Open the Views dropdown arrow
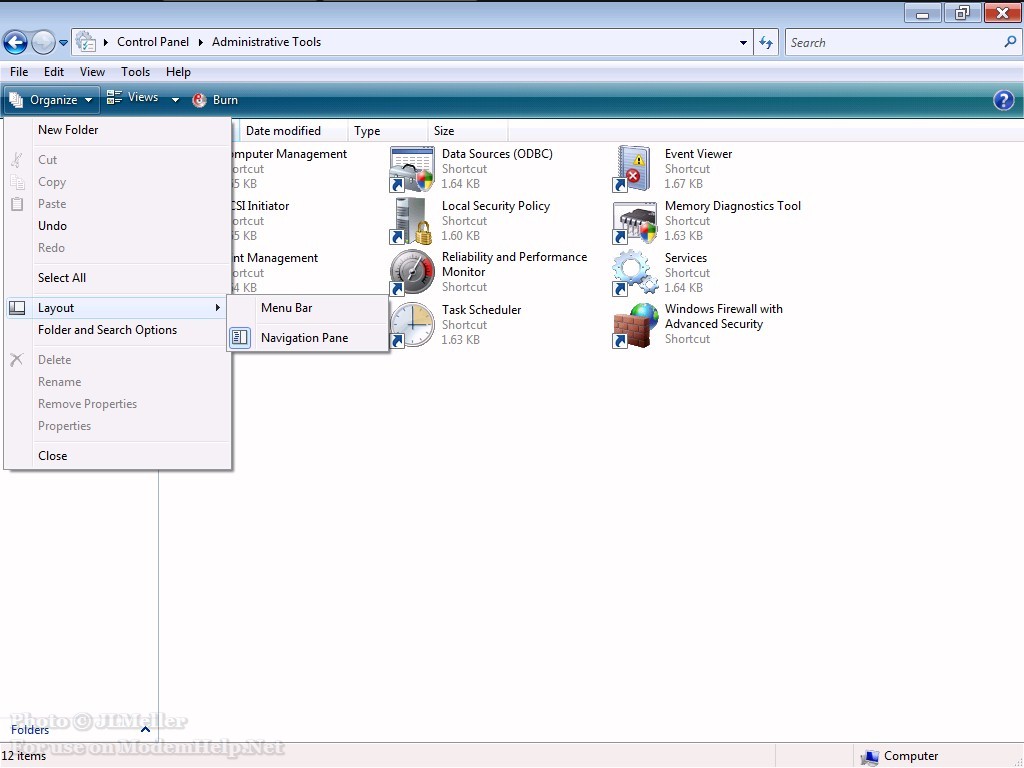1024x768 pixels. point(175,100)
